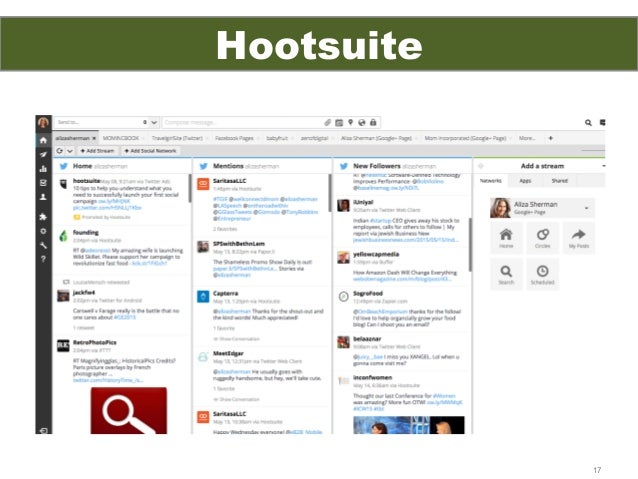638x479 pixels.
Task: Click the New Followers stream scrollbar
Action: [x=470, y=244]
